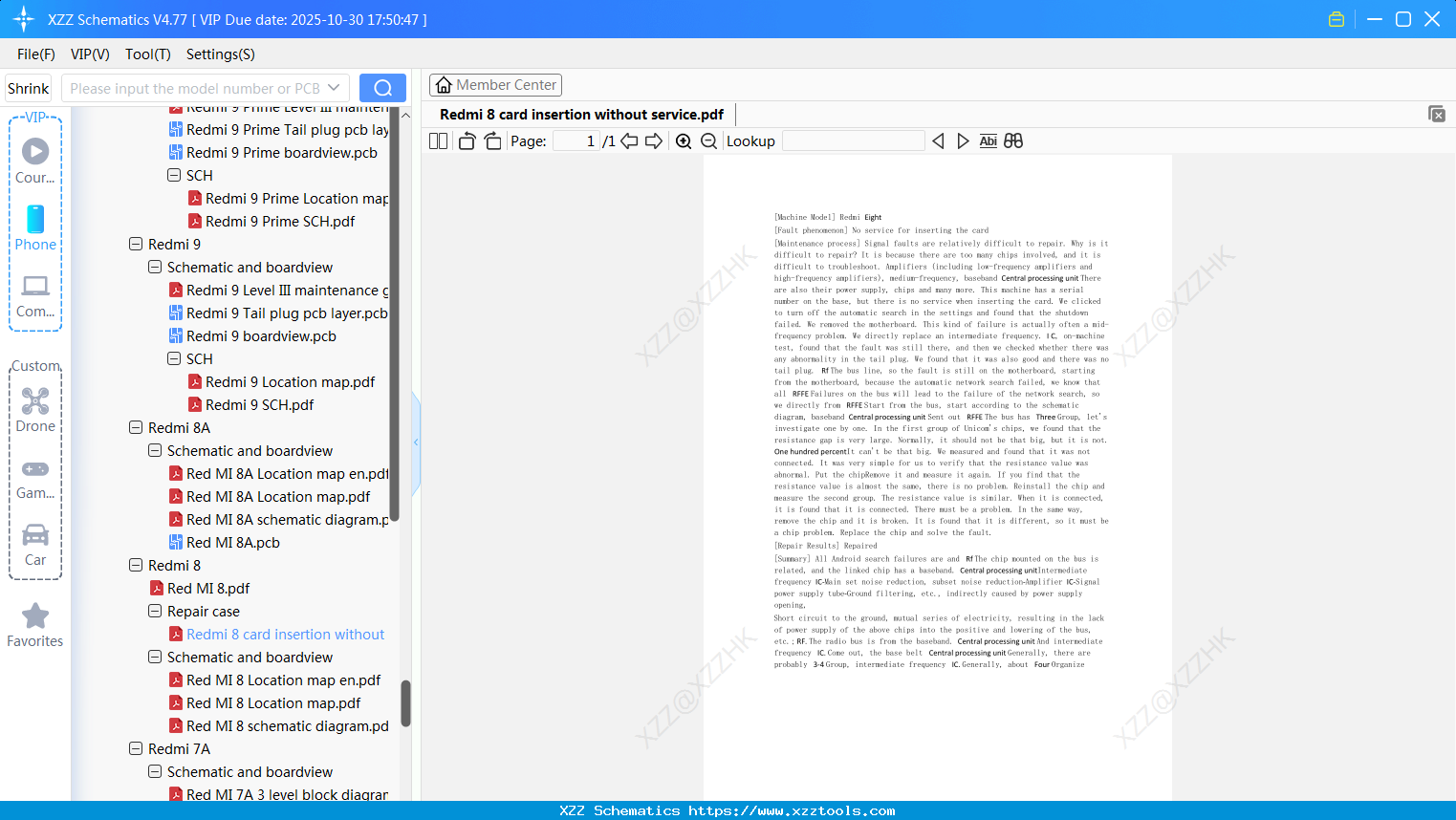The width and height of the screenshot is (1456, 820).
Task: Open Redmi 8 card insertion without link
Action: [x=285, y=635]
